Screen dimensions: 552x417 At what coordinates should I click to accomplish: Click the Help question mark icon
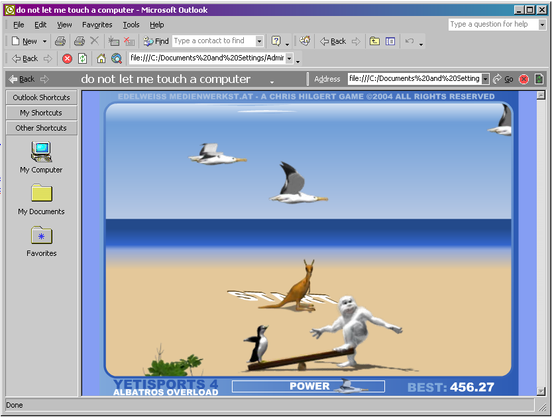pos(276,41)
